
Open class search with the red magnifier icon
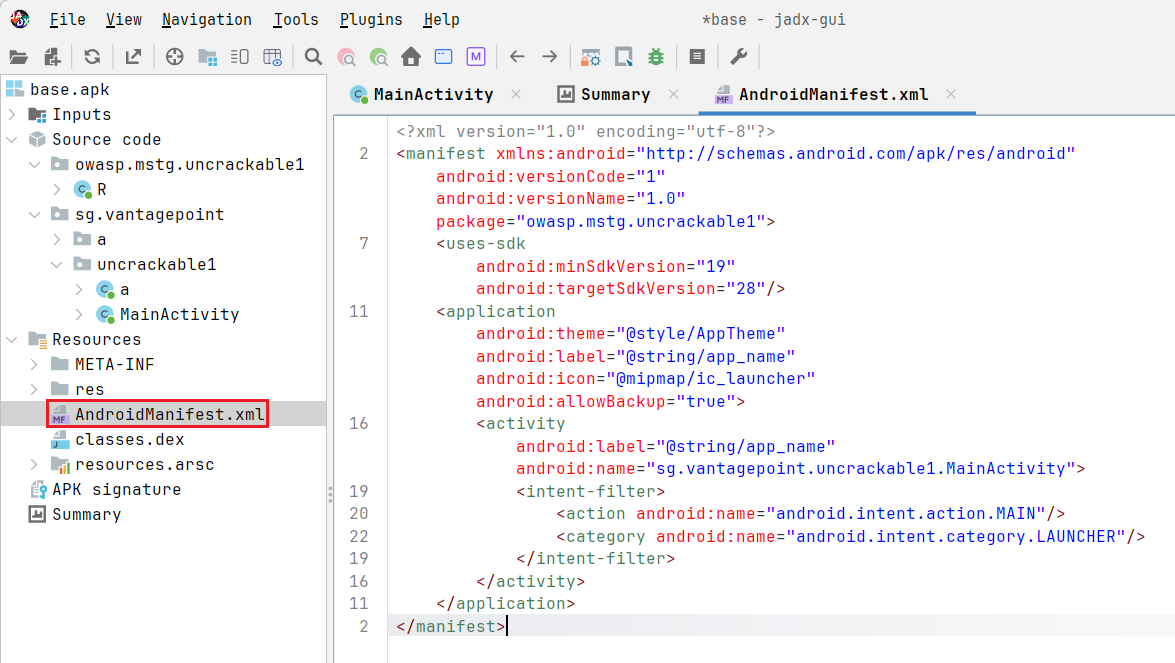(346, 57)
